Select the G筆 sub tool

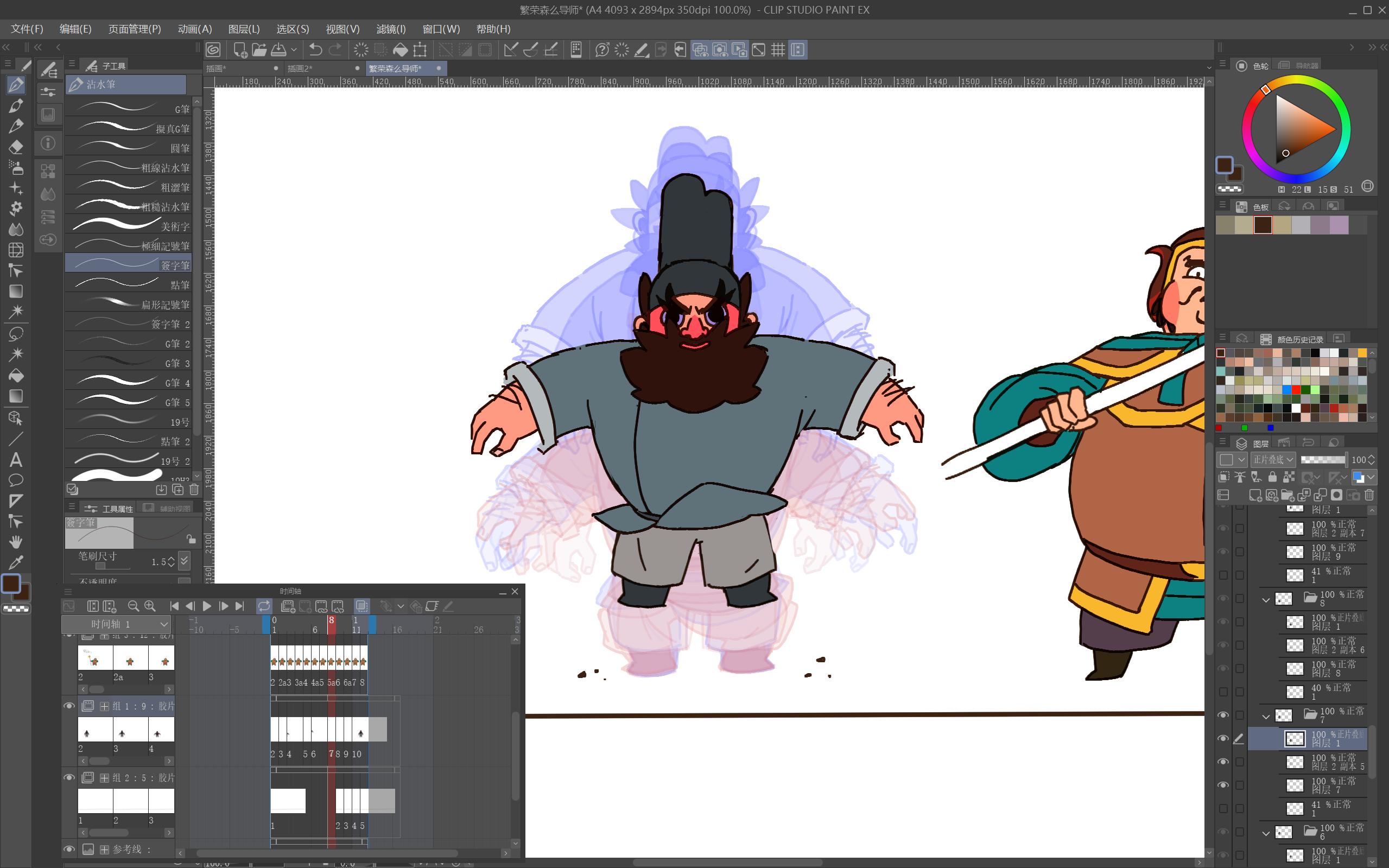point(128,109)
